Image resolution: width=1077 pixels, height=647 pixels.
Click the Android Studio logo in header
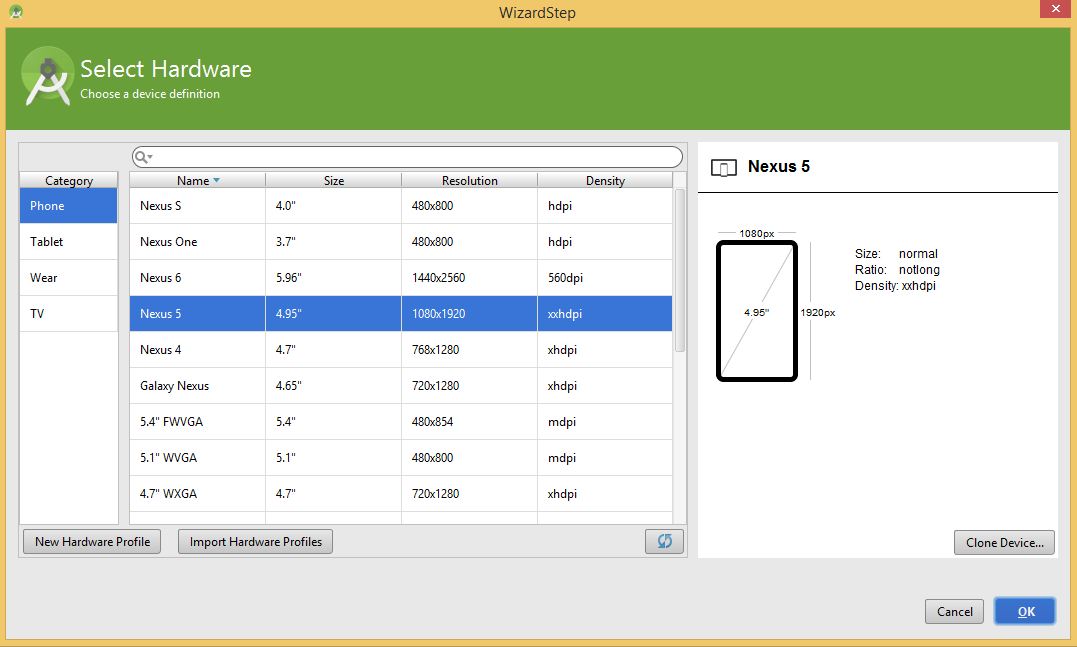[47, 76]
